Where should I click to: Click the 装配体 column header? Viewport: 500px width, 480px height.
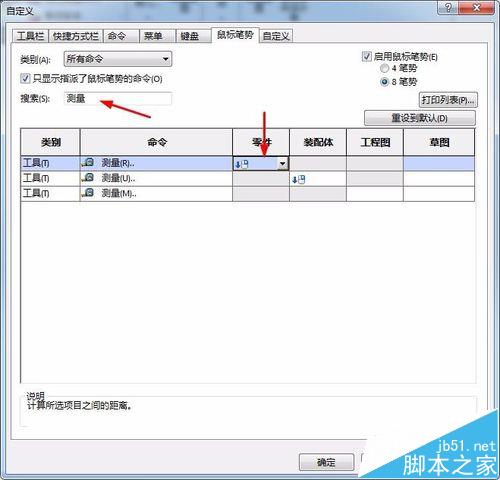pyautogui.click(x=318, y=142)
